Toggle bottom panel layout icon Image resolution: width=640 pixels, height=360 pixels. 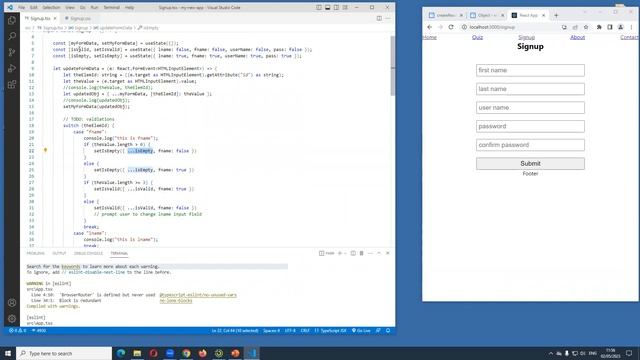pyautogui.click(x=327, y=7)
